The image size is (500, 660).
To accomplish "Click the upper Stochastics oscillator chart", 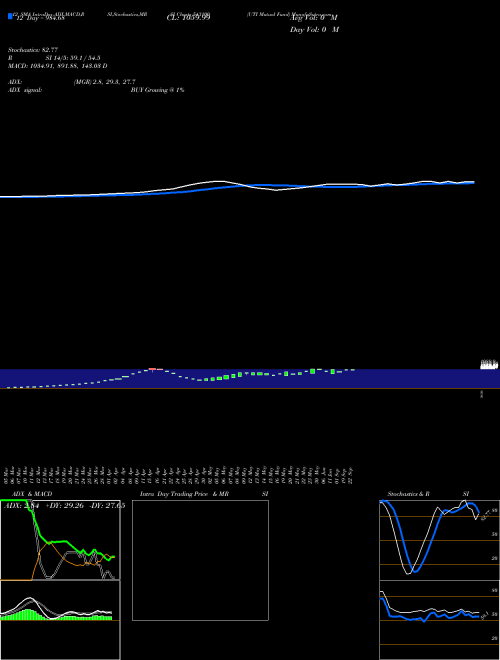I will coord(439,540).
